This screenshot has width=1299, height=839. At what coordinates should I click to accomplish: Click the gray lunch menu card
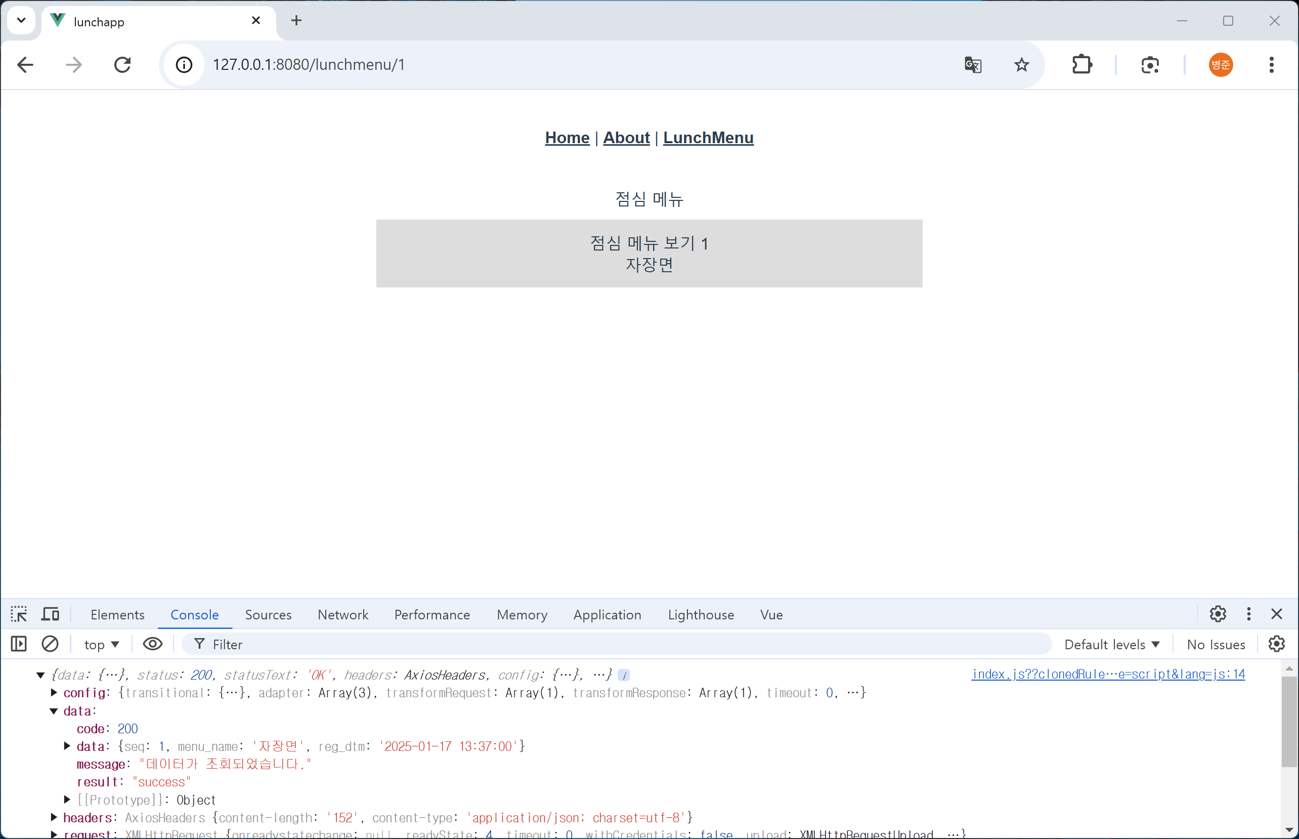click(649, 254)
